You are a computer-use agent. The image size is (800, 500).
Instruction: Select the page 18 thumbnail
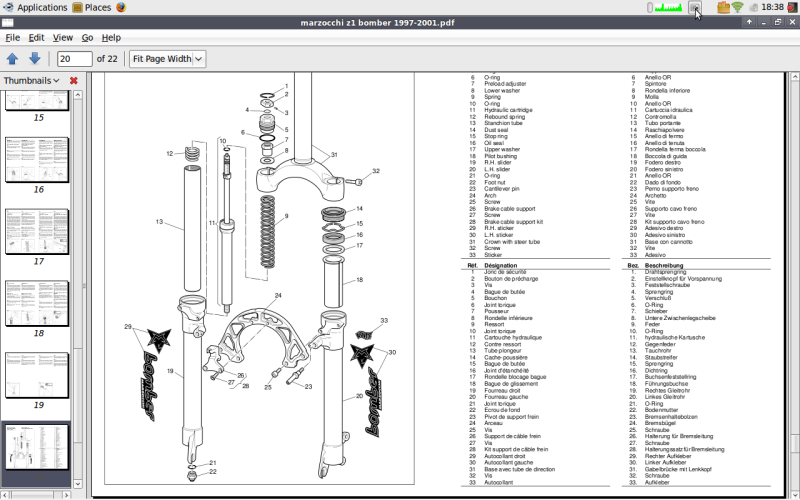point(37,304)
